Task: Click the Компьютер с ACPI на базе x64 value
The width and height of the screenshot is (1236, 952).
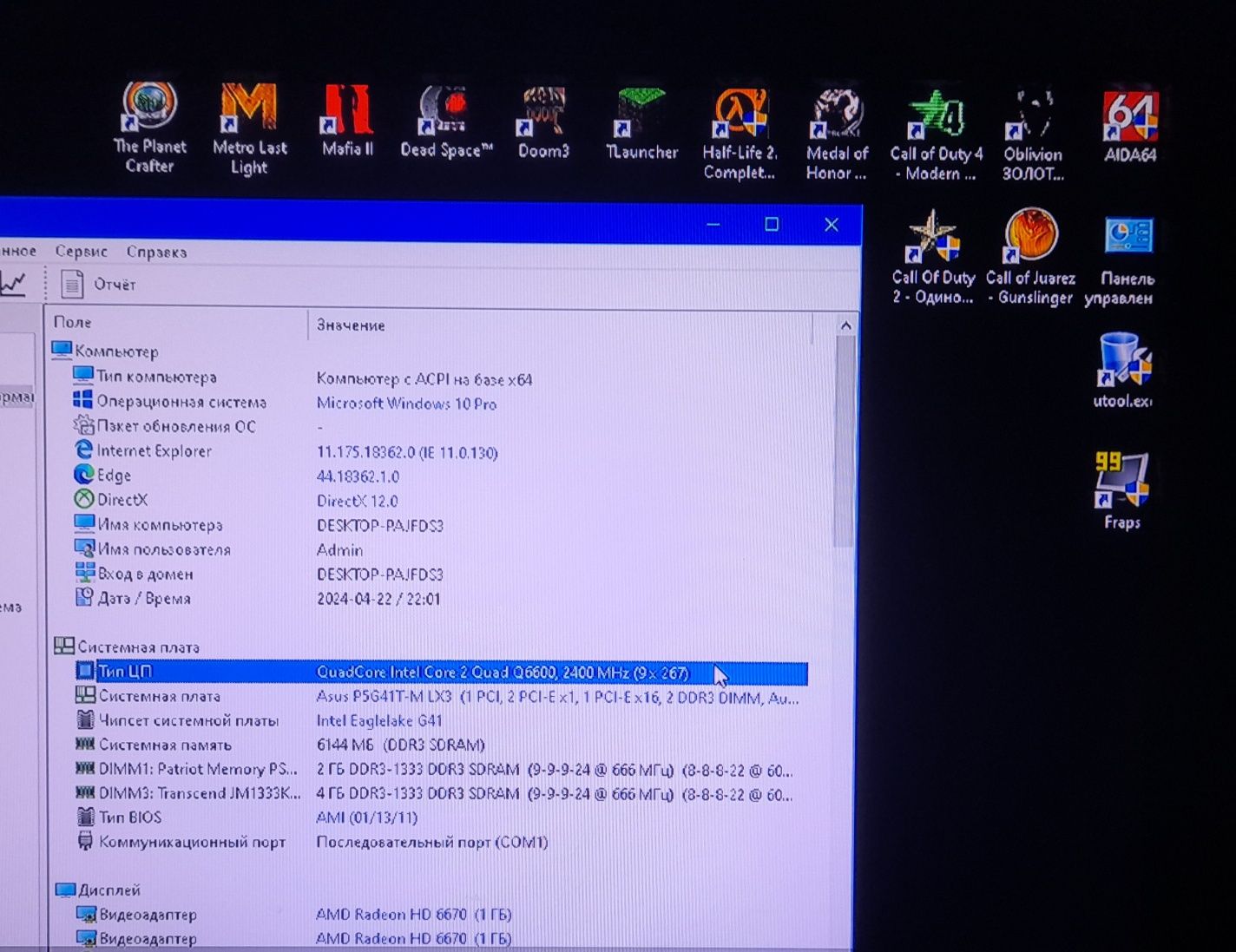Action: coord(424,379)
